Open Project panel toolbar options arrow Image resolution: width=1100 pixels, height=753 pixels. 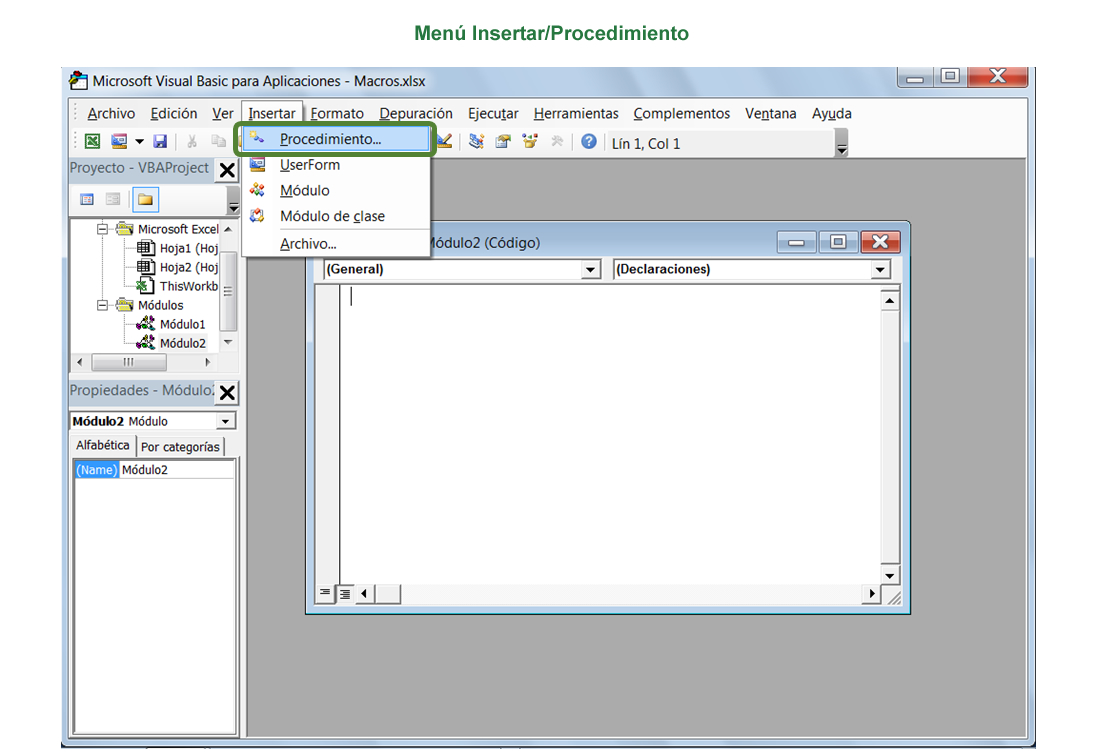coord(234,201)
